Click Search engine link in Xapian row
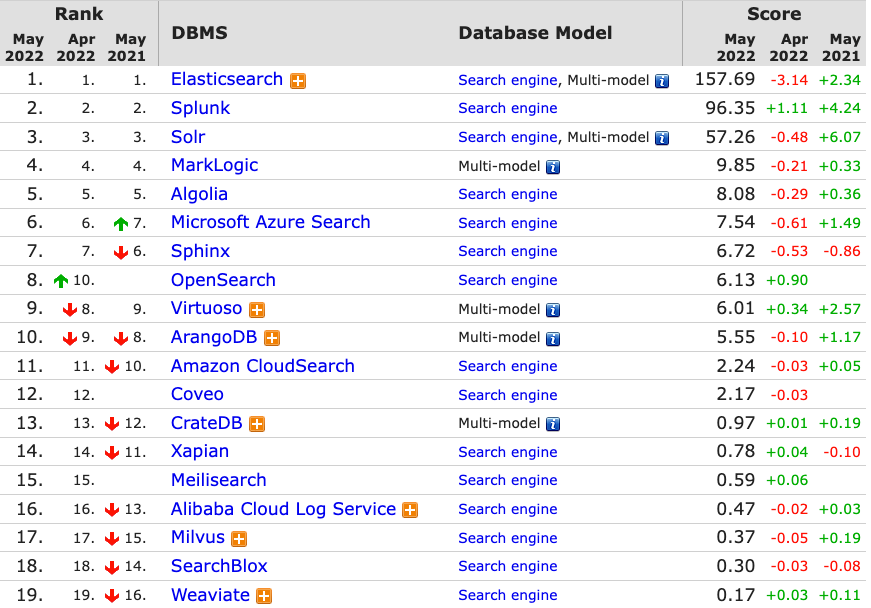This screenshot has width=871, height=608. click(x=508, y=453)
